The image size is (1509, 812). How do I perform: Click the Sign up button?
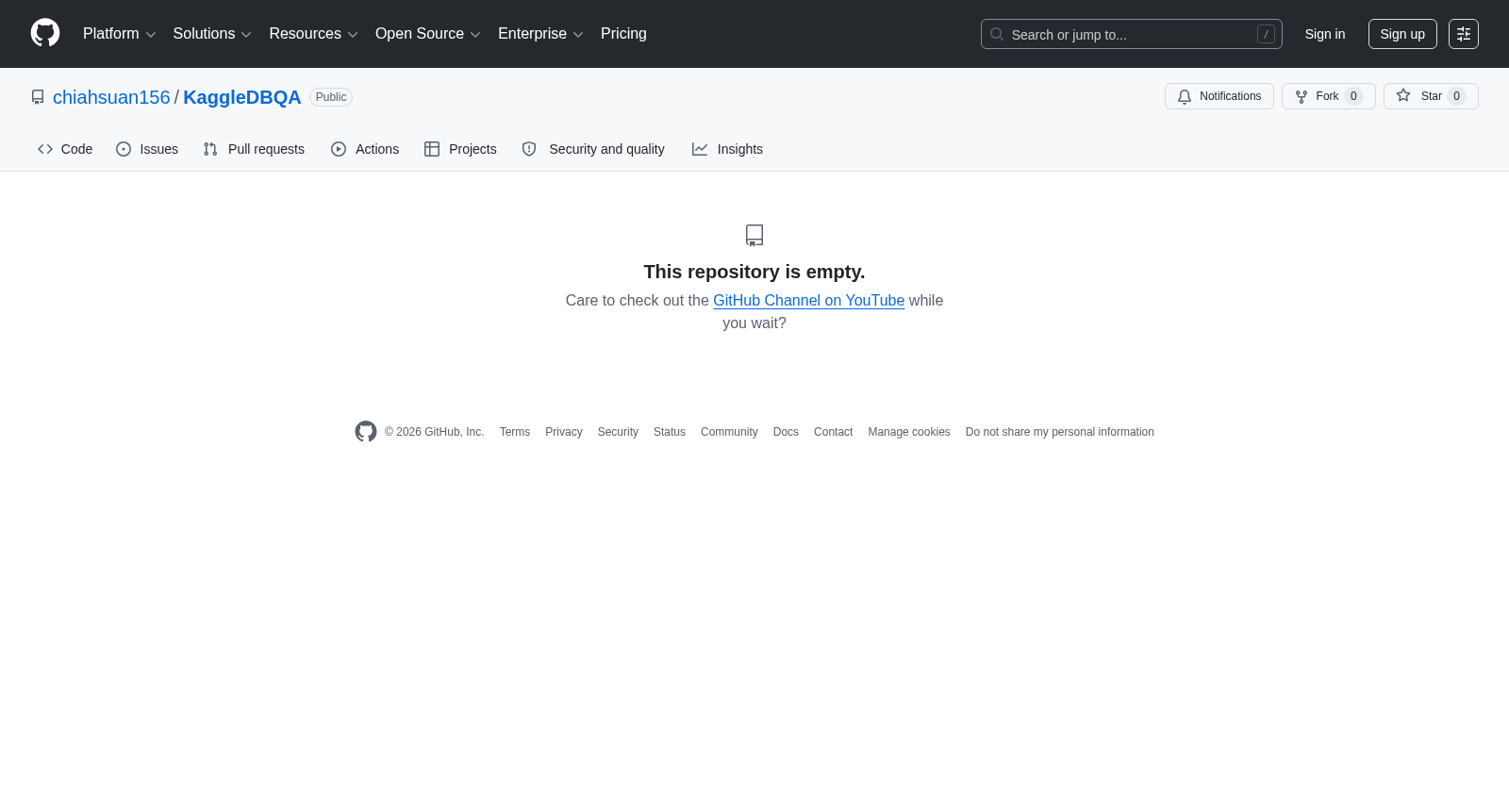[x=1402, y=34]
